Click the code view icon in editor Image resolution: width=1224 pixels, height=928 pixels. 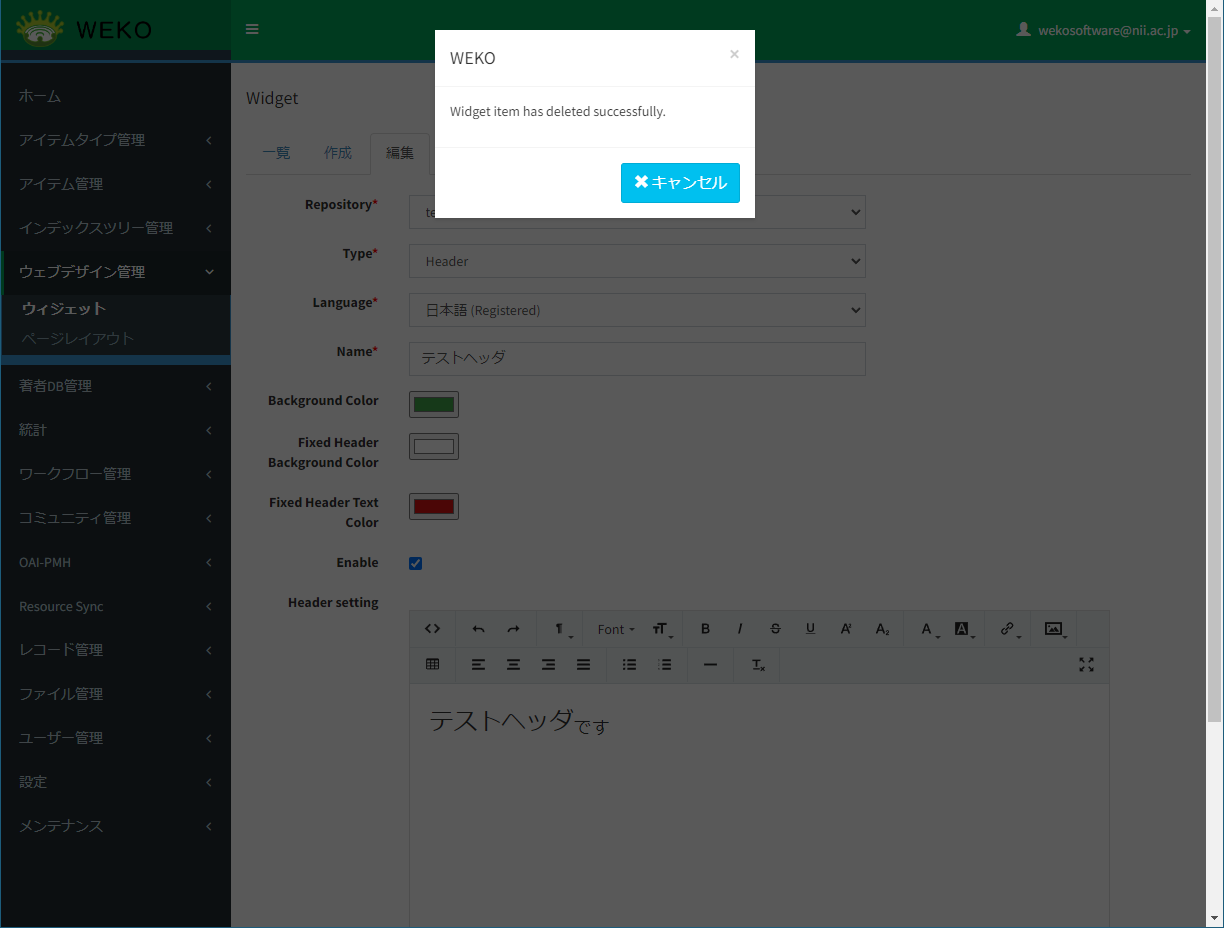click(432, 629)
